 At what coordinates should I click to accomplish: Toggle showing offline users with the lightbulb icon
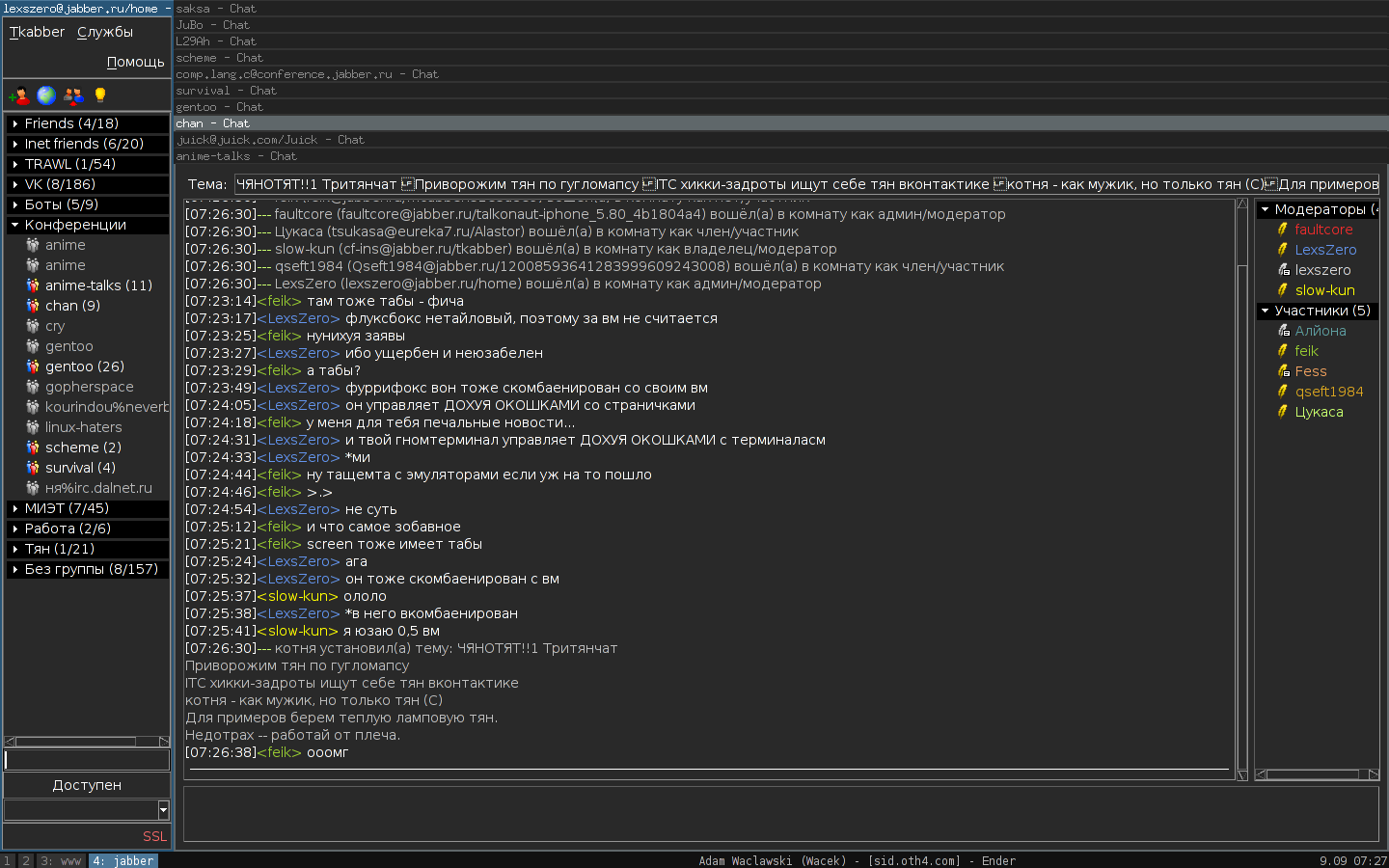coord(99,95)
